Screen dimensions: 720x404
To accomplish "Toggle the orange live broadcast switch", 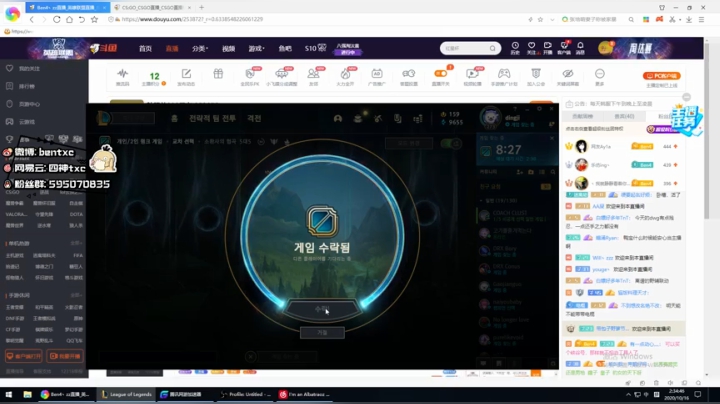I will [440, 73].
